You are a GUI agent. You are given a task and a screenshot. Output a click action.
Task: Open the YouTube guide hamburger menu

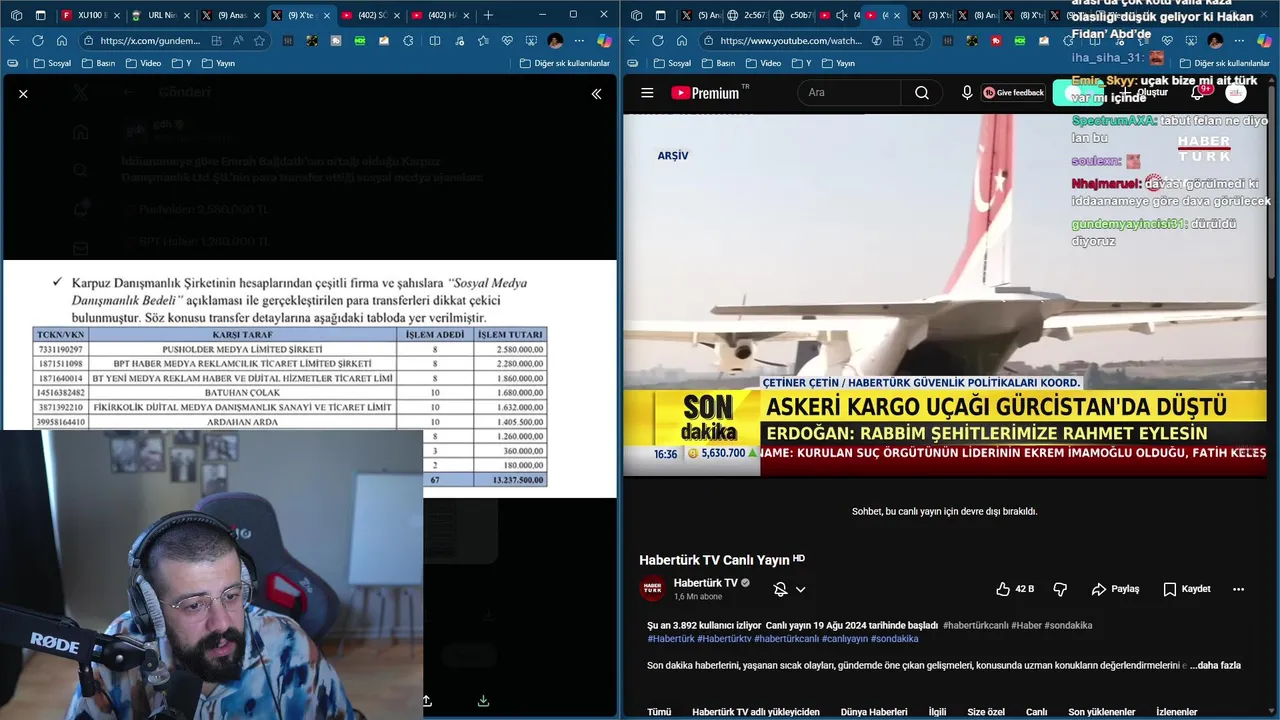pos(647,93)
